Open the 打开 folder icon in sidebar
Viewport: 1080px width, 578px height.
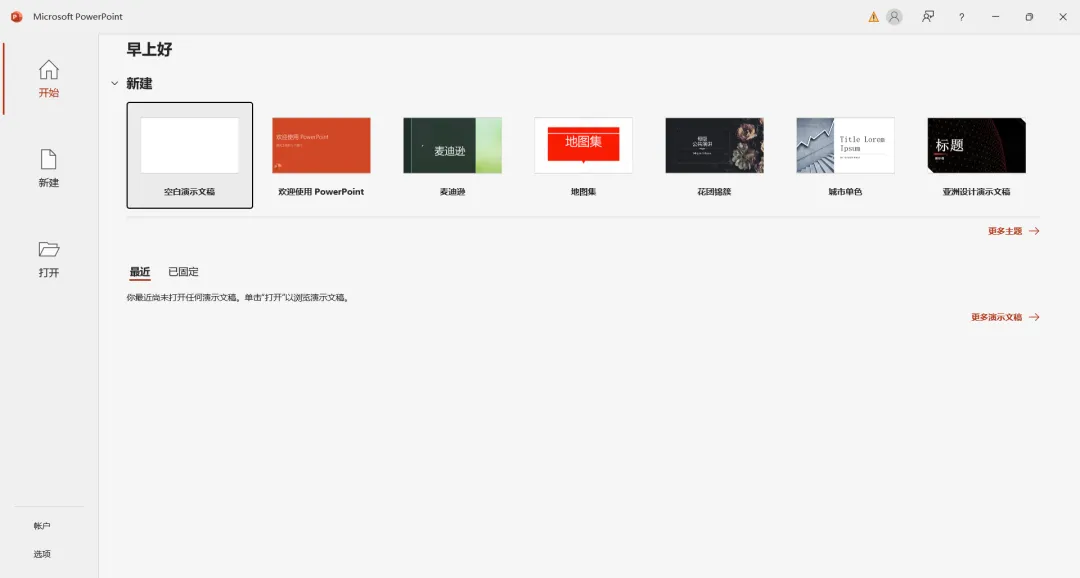click(x=48, y=249)
